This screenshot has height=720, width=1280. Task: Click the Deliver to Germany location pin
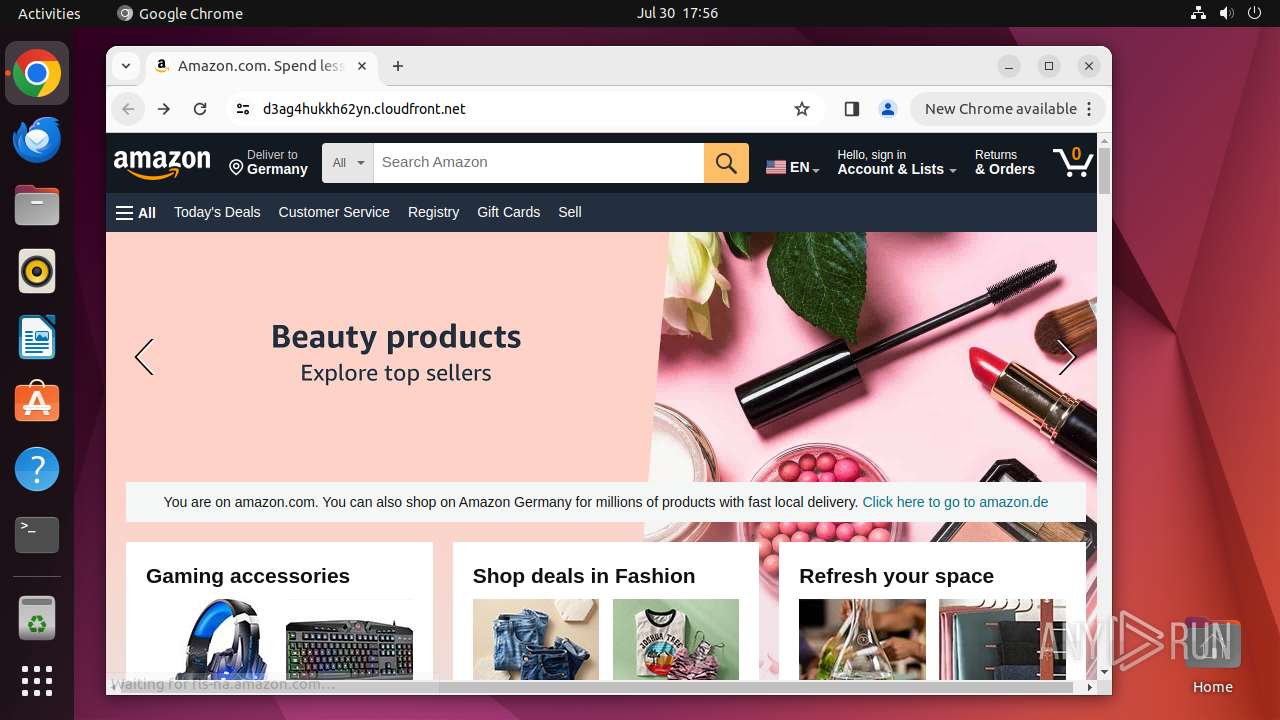tap(236, 168)
